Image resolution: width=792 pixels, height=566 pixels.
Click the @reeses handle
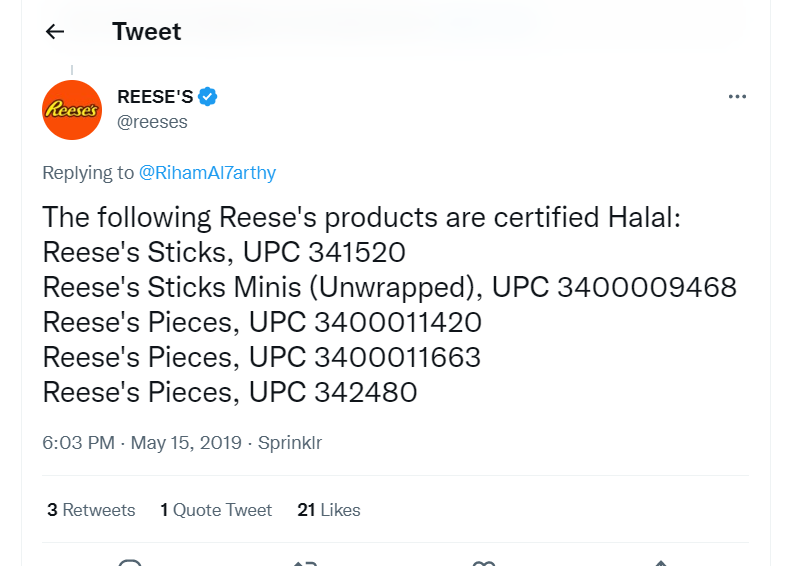click(152, 122)
